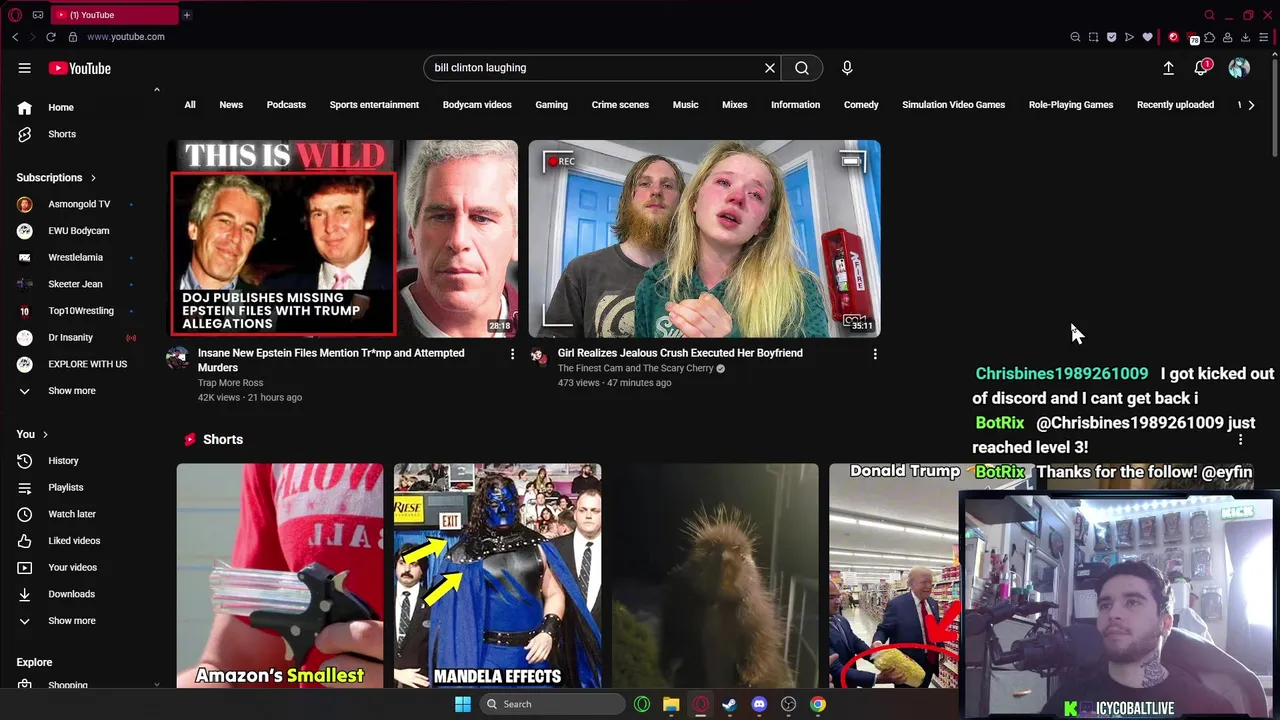Select the Podcasts filter chip
This screenshot has height=720, width=1280.
point(286,105)
